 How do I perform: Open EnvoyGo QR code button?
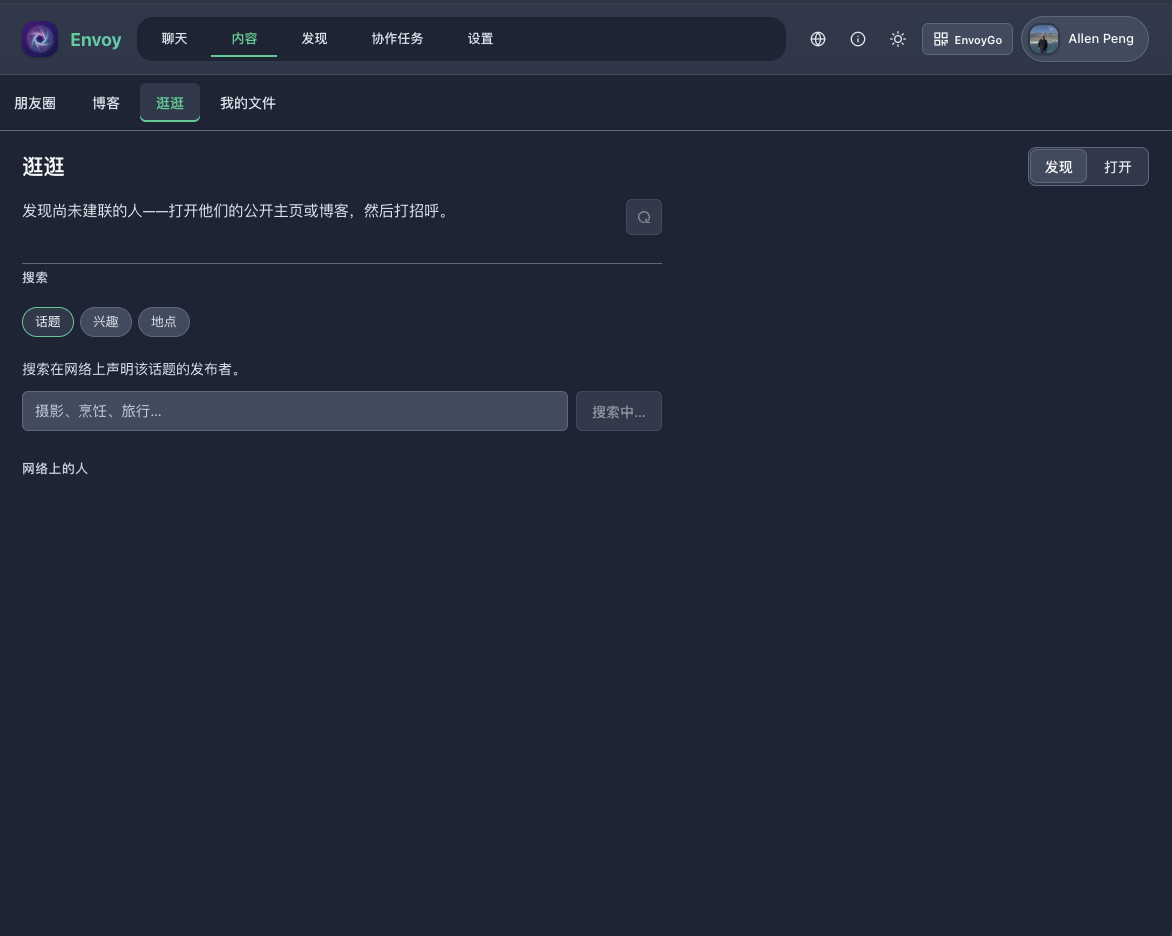click(x=967, y=39)
